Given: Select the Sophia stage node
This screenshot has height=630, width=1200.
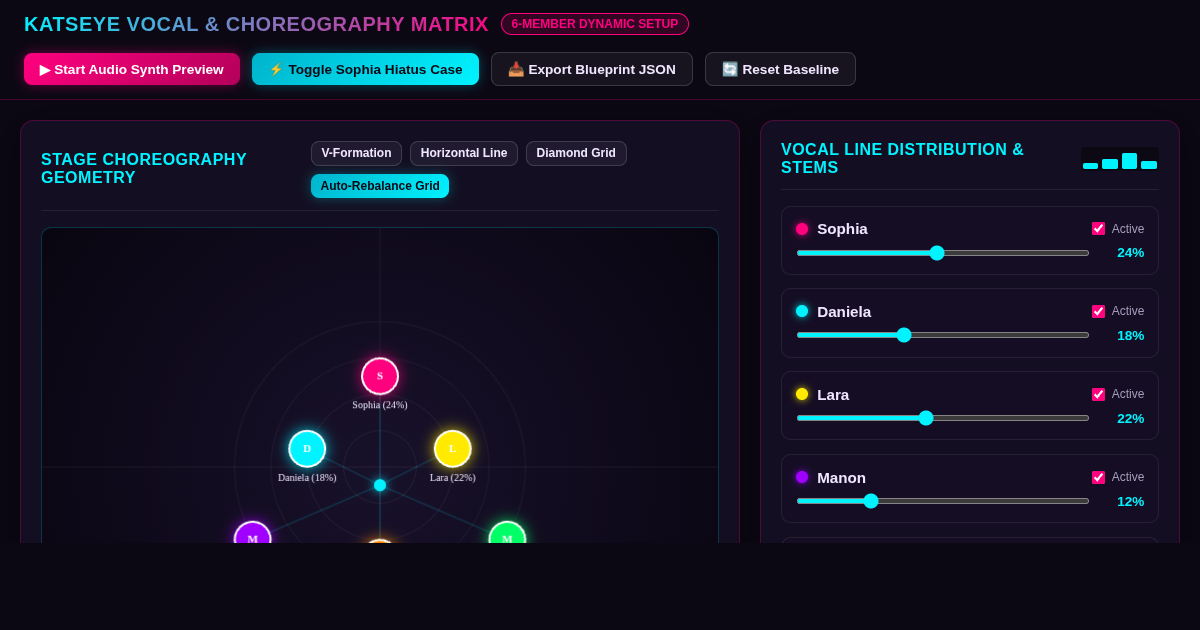Looking at the screenshot, I should 380,376.
